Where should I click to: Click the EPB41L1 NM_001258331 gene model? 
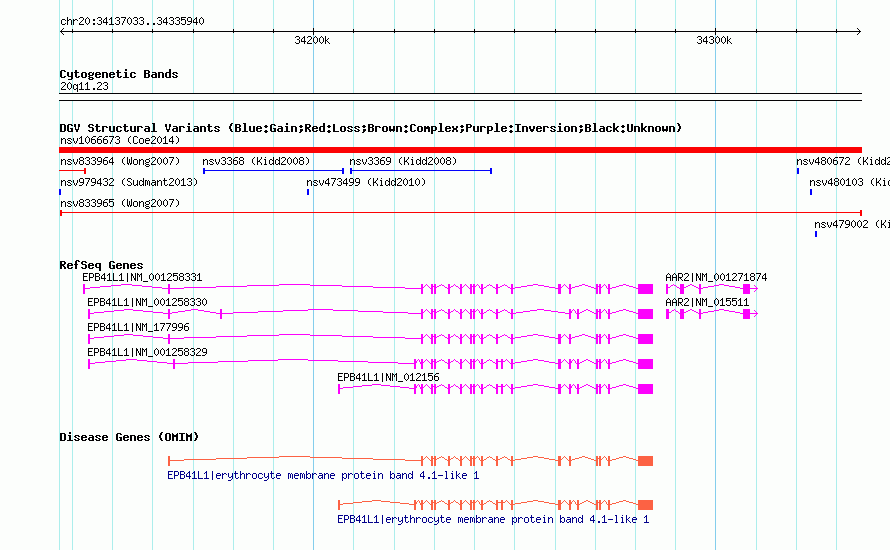tap(368, 289)
